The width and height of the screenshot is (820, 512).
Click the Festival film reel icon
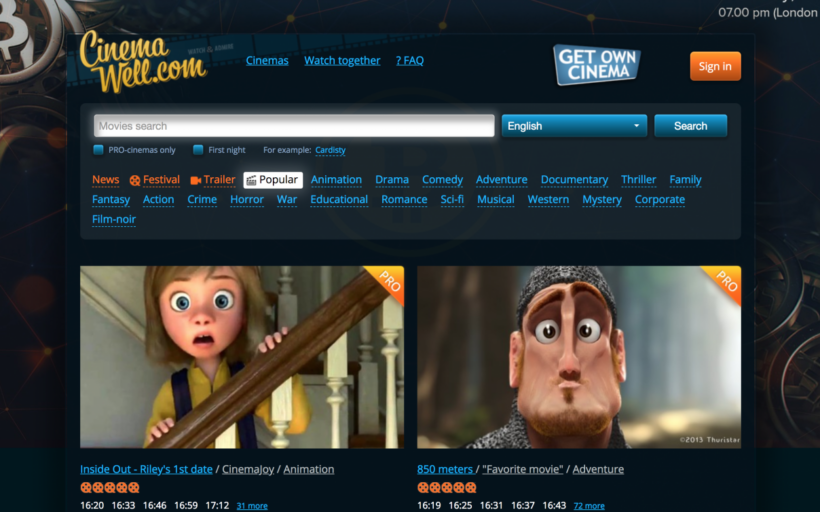pyautogui.click(x=135, y=181)
